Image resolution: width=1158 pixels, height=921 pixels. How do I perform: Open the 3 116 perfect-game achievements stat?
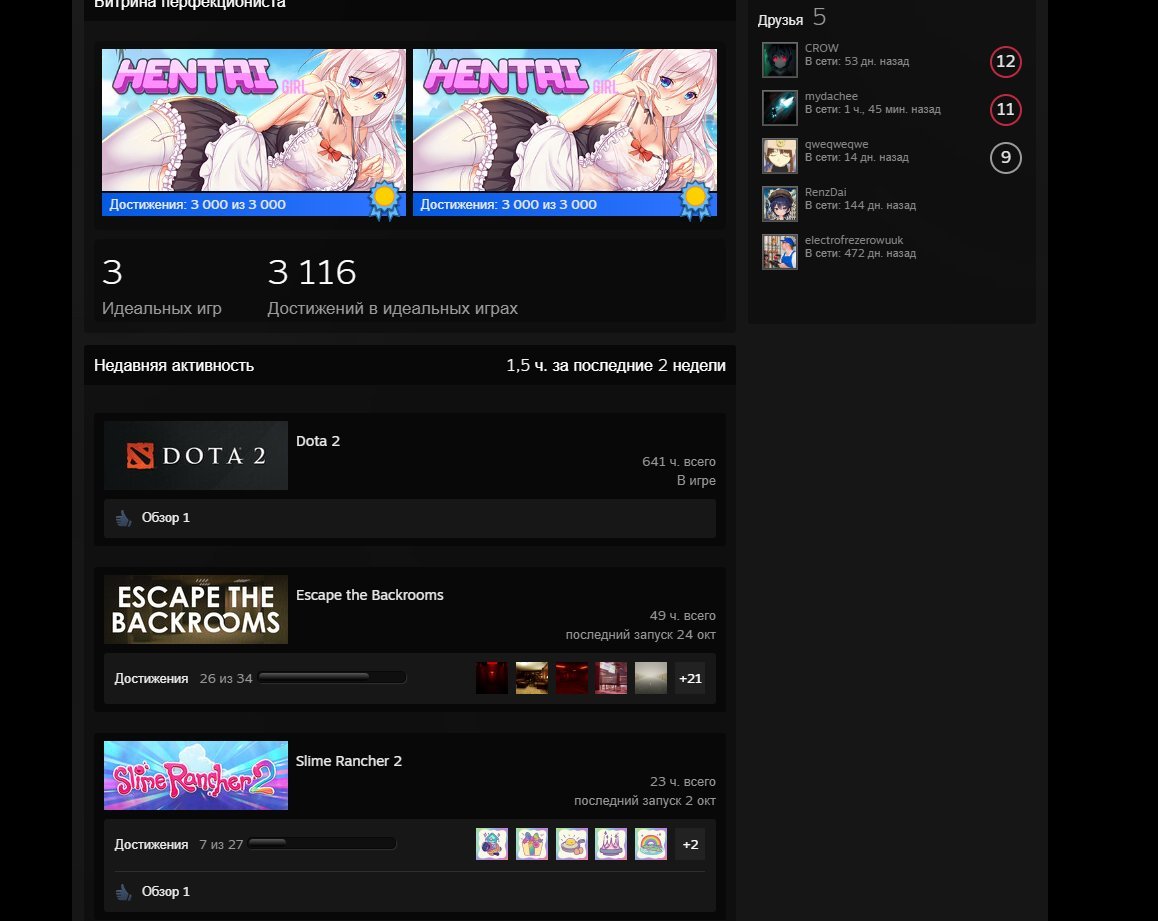click(312, 273)
